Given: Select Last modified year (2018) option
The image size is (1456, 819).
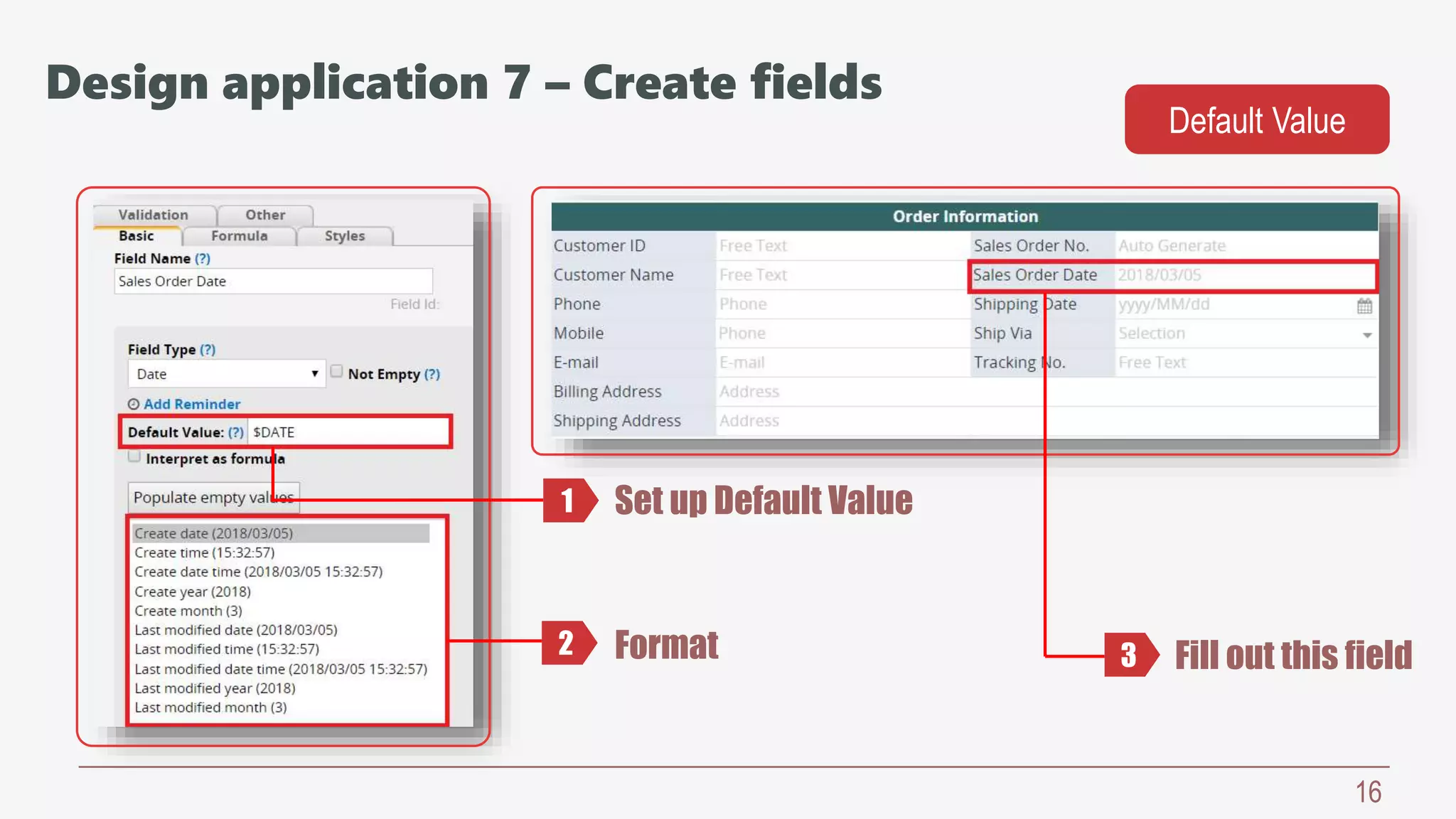Looking at the screenshot, I should coord(281,688).
